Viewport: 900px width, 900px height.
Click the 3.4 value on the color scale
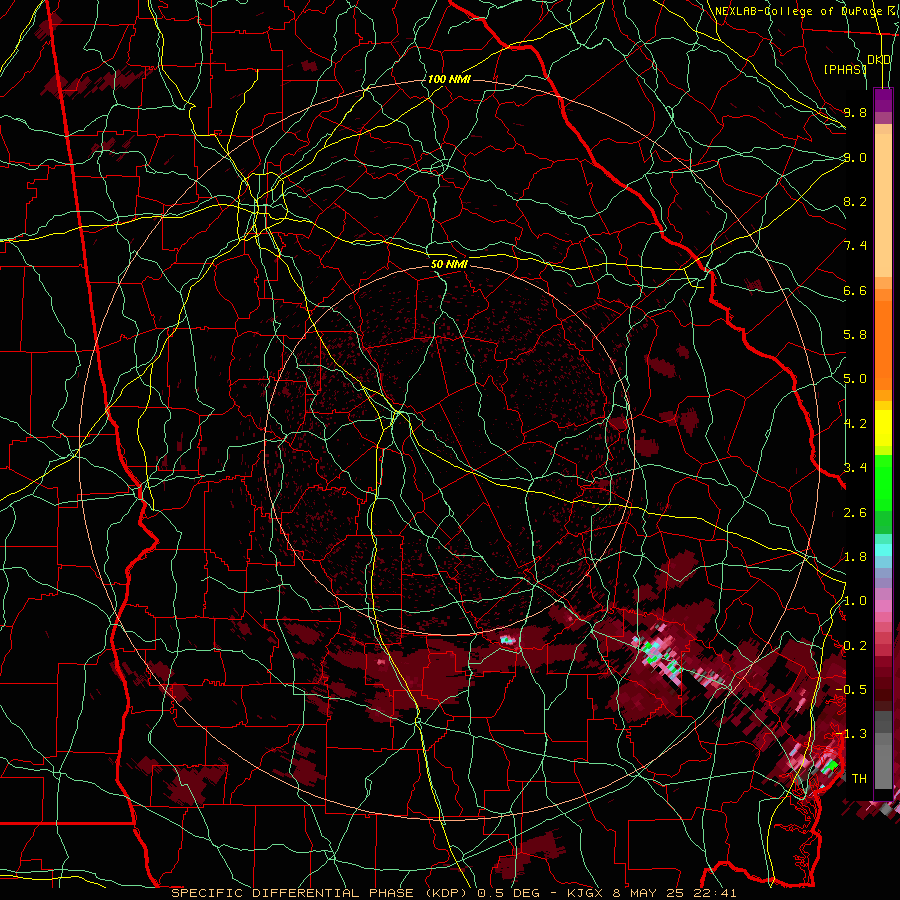(x=855, y=468)
